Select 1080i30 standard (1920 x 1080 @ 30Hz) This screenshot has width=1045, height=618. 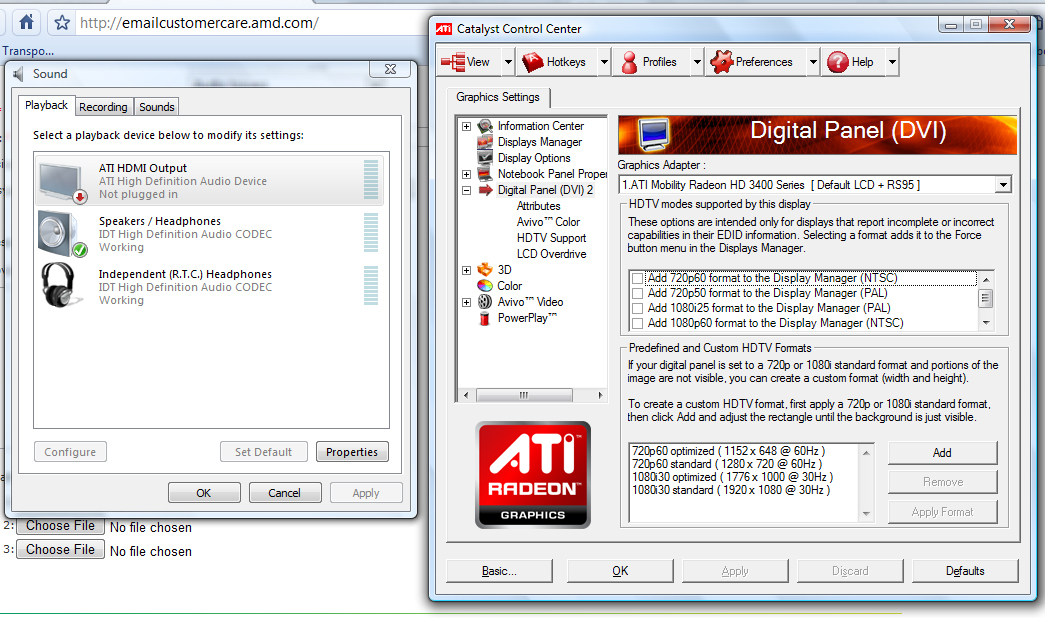coord(731,490)
